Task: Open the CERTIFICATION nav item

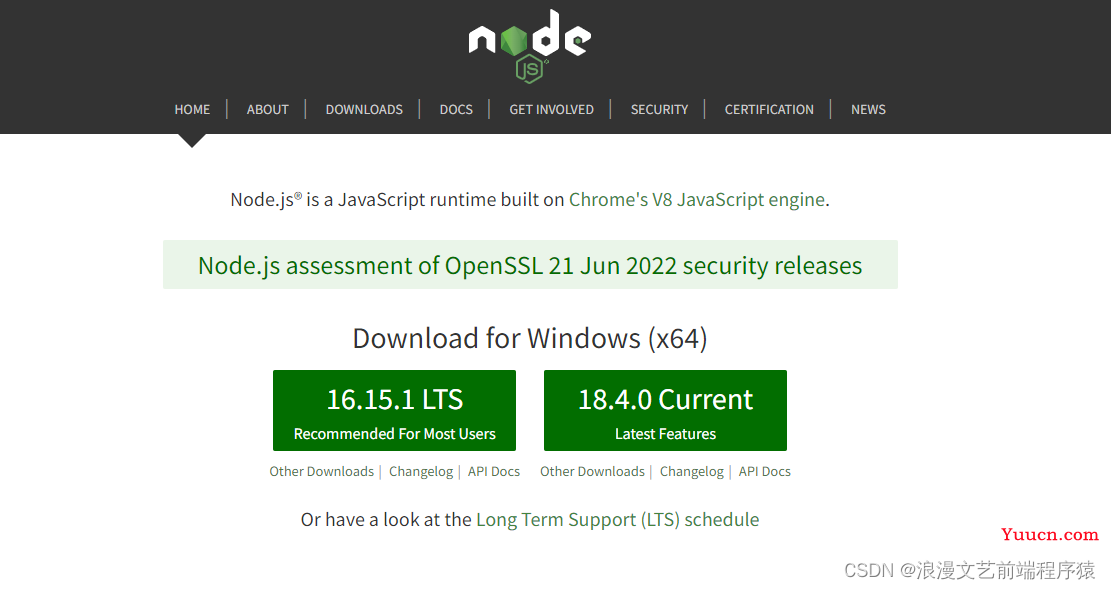Action: [769, 110]
